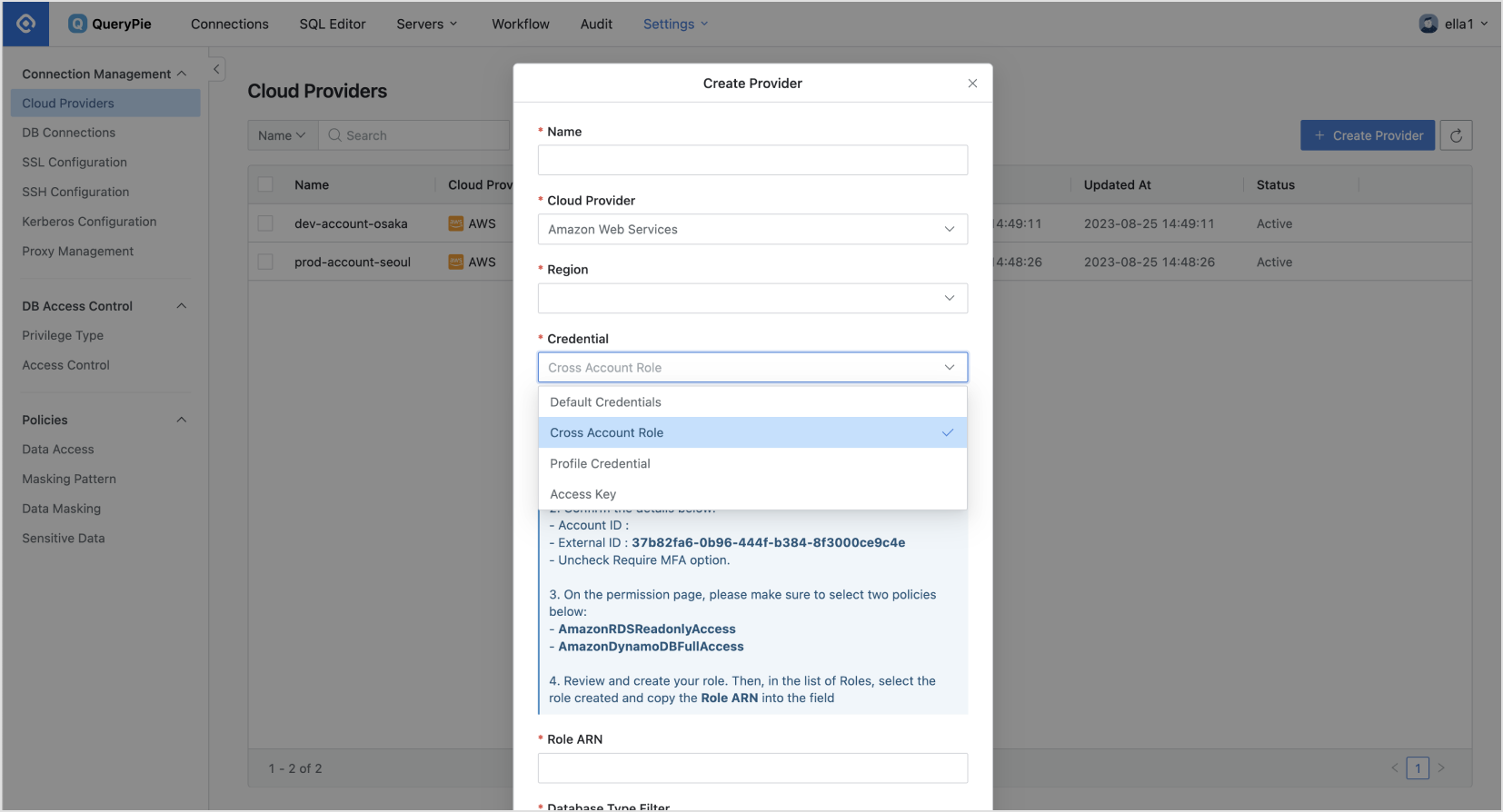Click the AWS icon in prod-account-seoul row
This screenshot has width=1503, height=812.
(456, 262)
